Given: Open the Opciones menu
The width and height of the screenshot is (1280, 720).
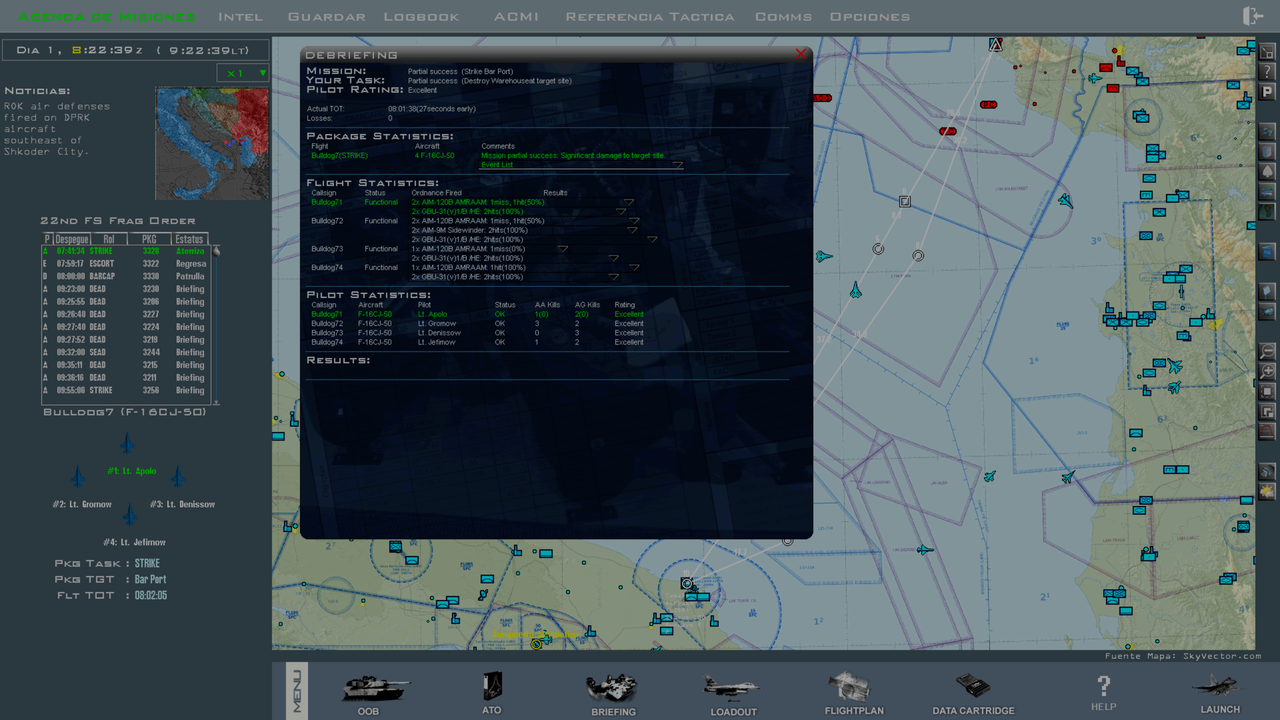Looking at the screenshot, I should click(870, 17).
